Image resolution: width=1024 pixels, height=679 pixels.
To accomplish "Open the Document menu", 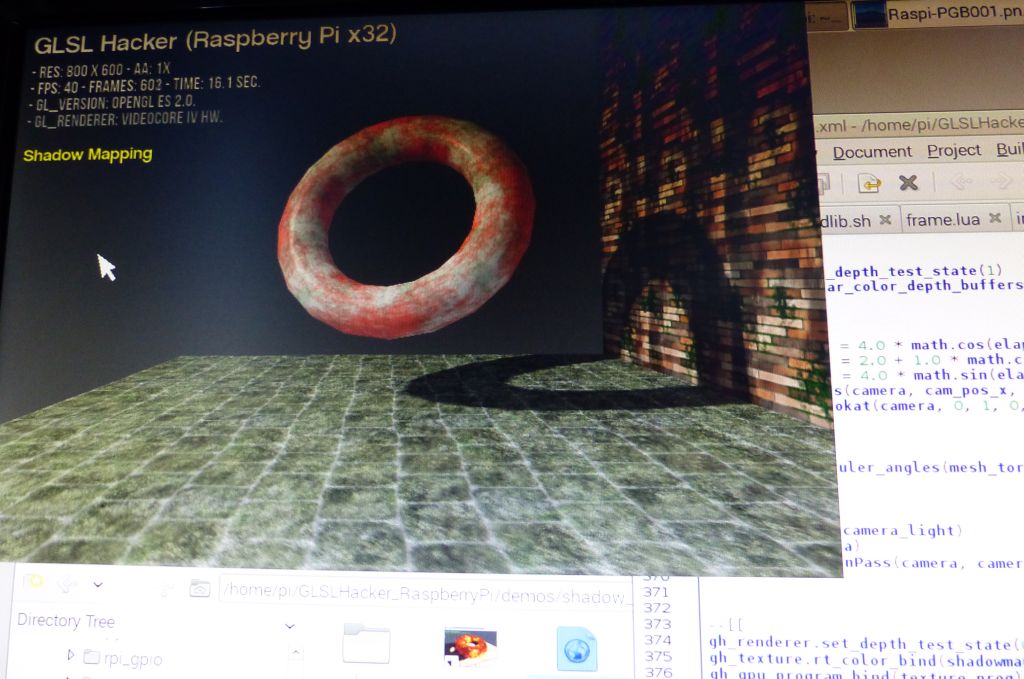I will pos(872,152).
